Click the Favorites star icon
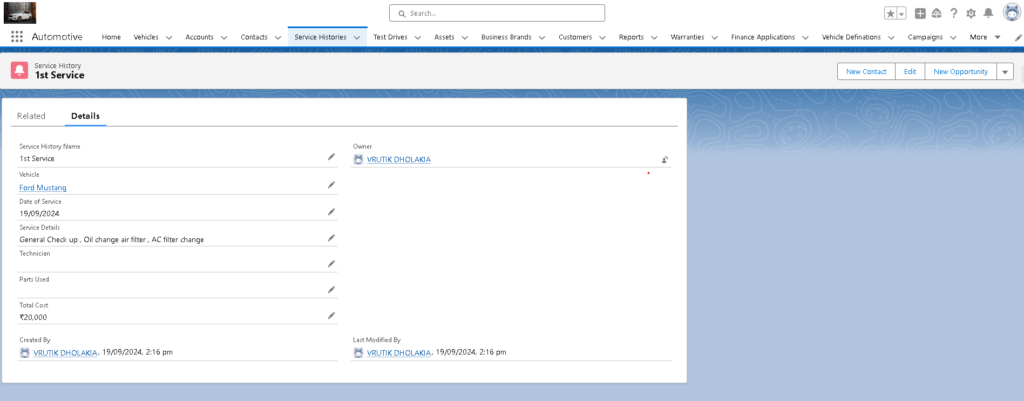 tap(890, 13)
